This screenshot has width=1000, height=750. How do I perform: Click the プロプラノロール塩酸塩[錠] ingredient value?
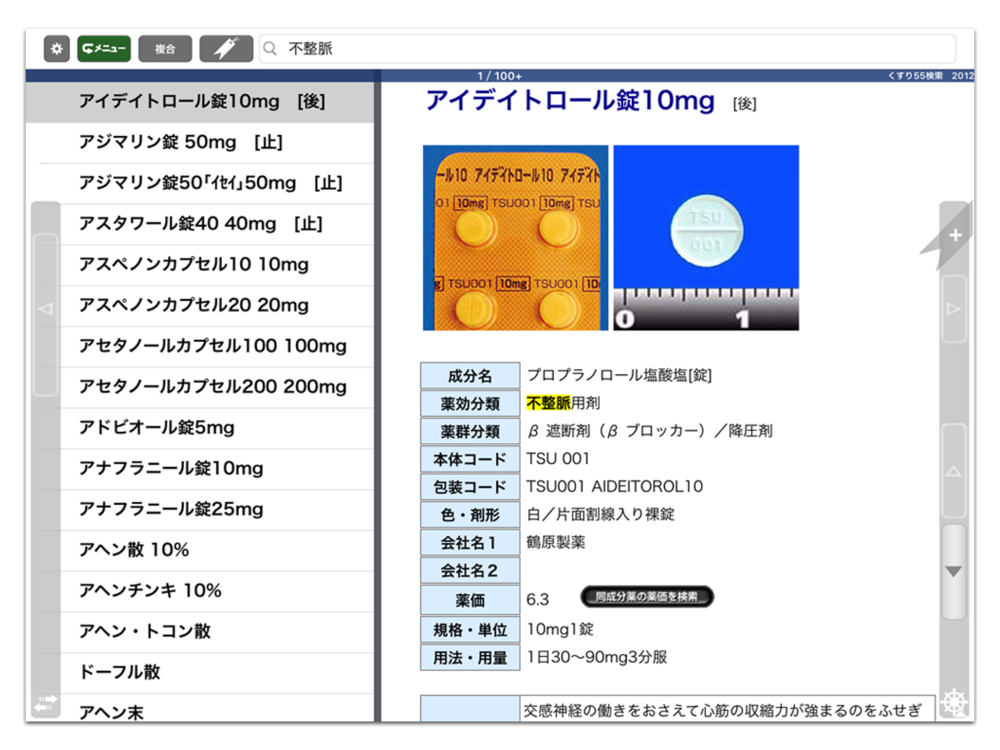619,375
